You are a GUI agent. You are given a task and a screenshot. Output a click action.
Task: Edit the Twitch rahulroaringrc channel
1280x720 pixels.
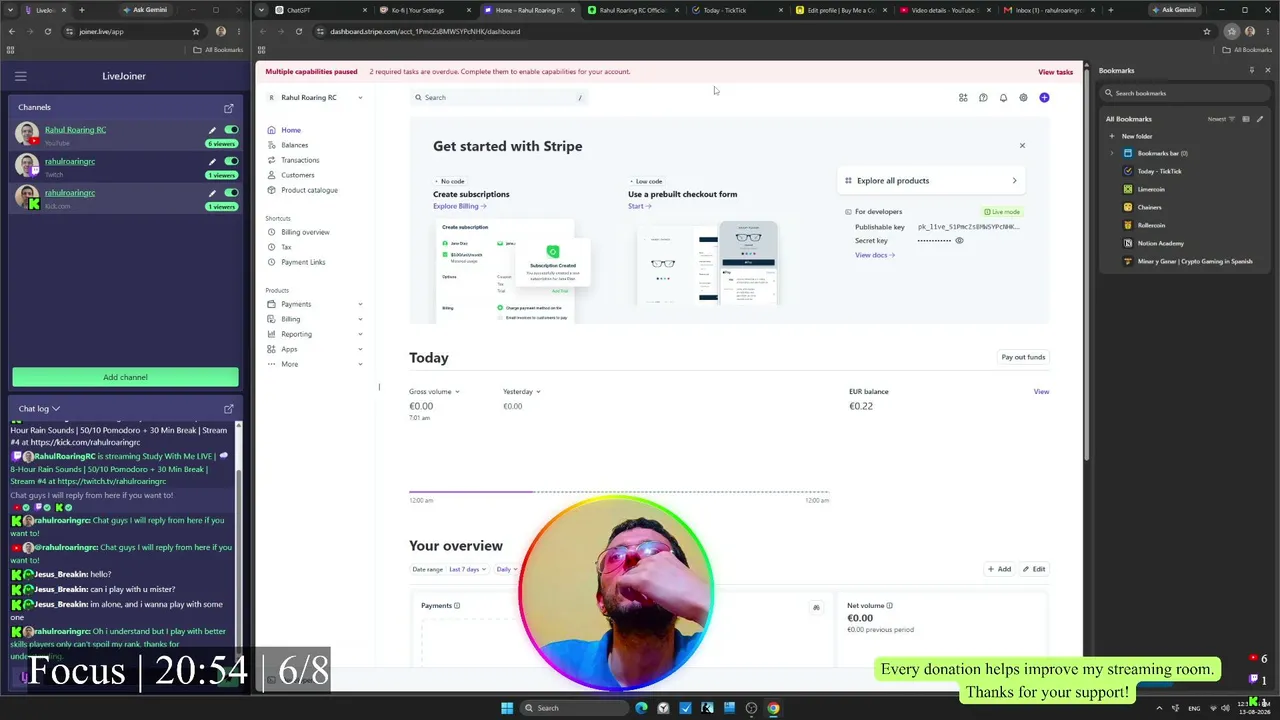pyautogui.click(x=212, y=161)
